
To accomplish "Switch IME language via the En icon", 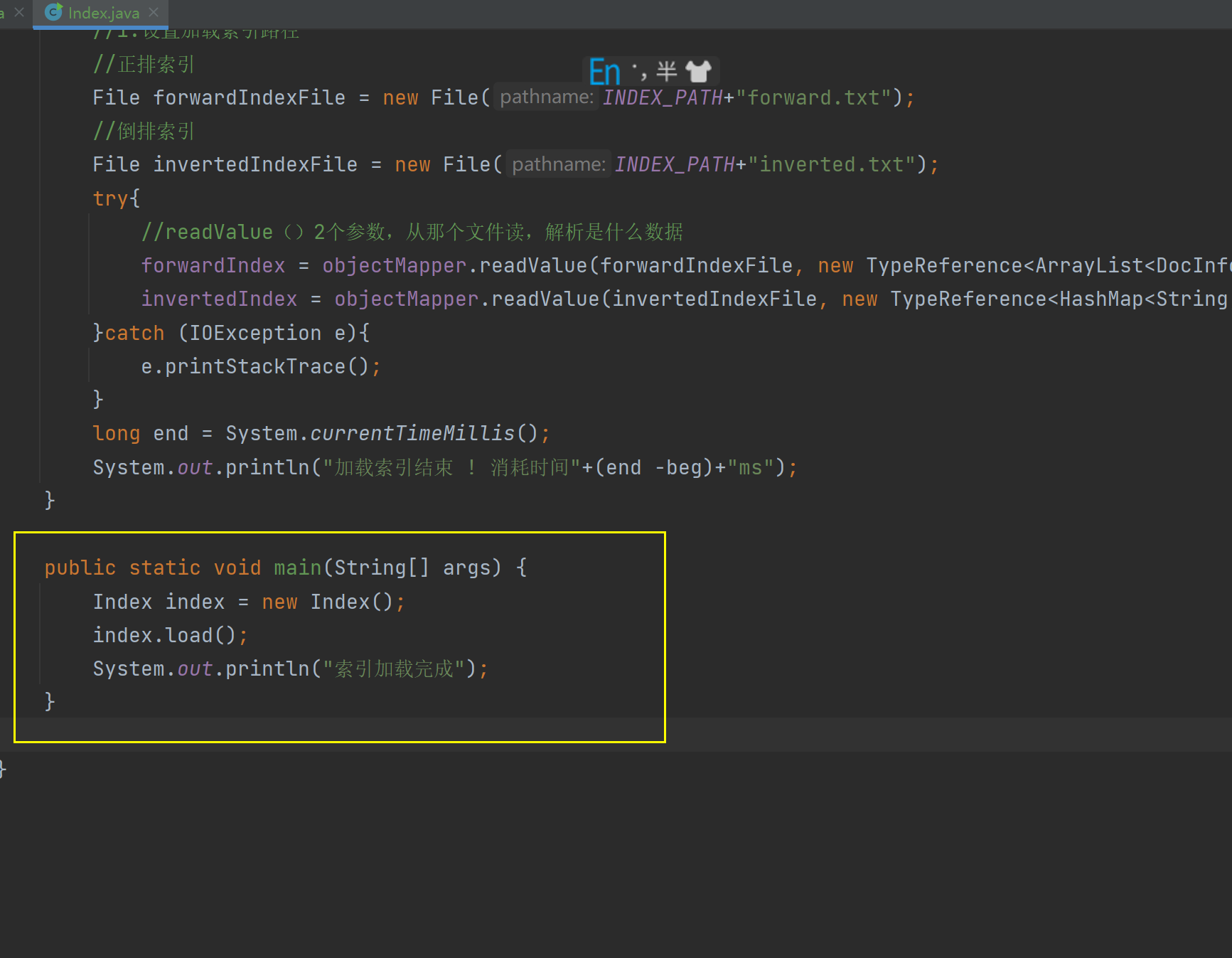I will coord(605,72).
